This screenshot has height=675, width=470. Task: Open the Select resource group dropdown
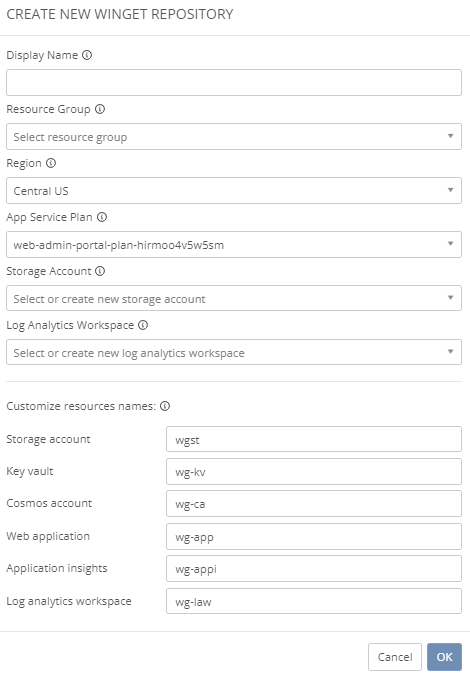click(234, 136)
